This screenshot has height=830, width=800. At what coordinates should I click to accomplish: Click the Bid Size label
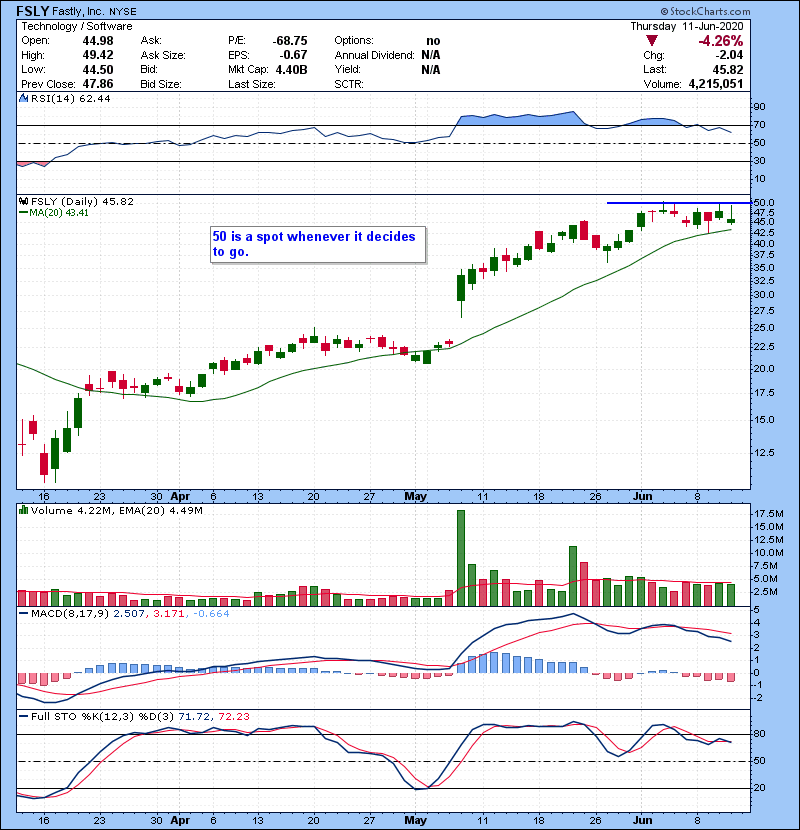pos(161,84)
